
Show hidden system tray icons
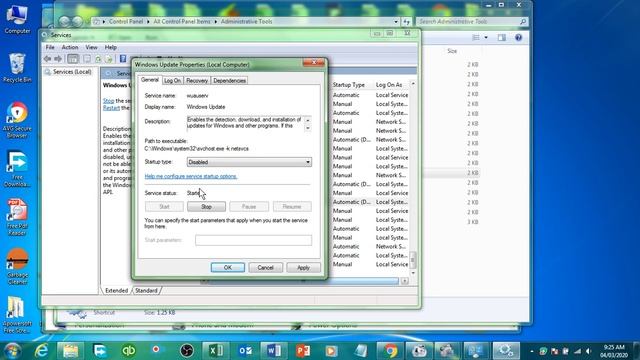(532, 351)
